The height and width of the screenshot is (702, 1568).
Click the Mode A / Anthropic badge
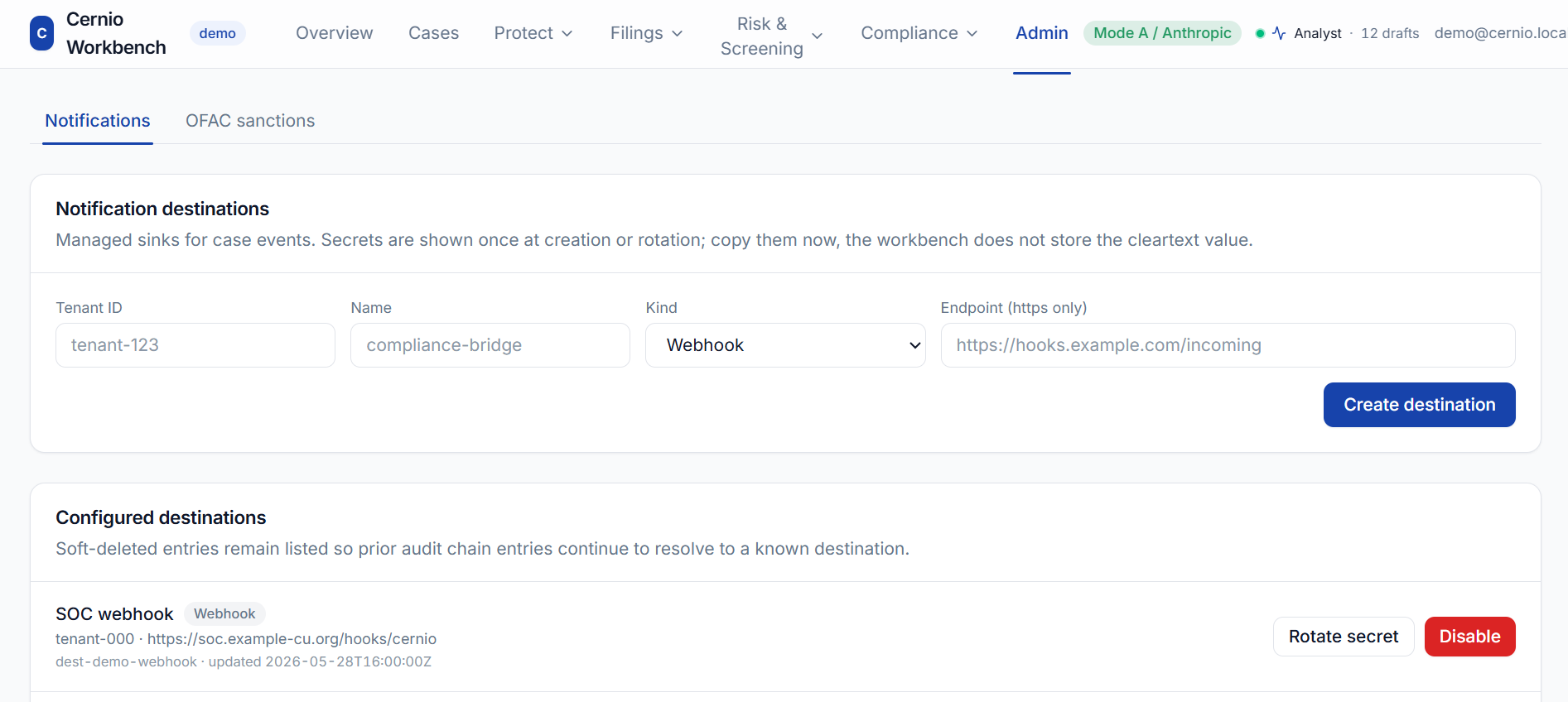tap(1162, 33)
